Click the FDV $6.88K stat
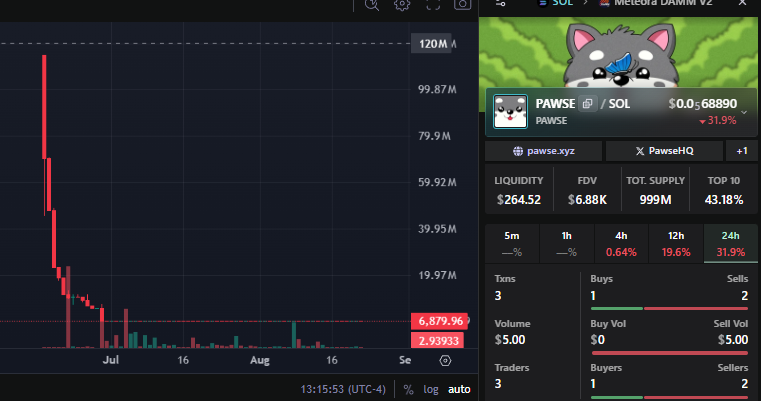Image resolution: width=761 pixels, height=401 pixels. [x=587, y=190]
